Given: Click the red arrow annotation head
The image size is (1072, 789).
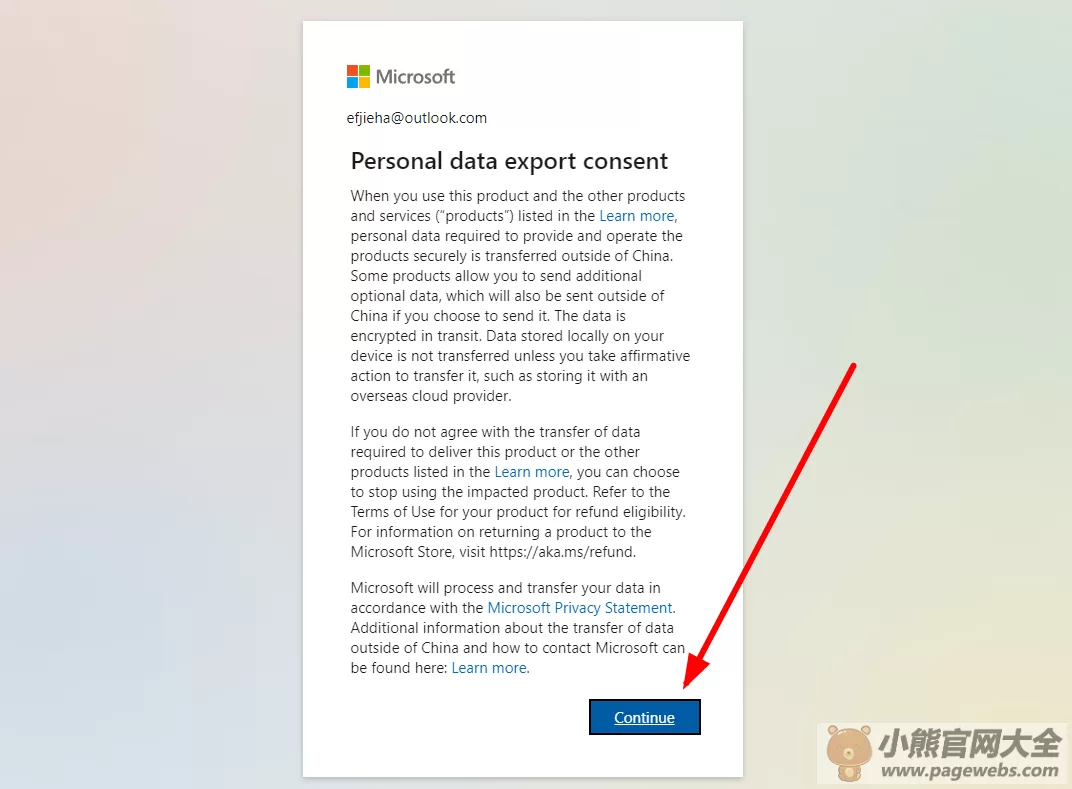Looking at the screenshot, I should 695,671.
